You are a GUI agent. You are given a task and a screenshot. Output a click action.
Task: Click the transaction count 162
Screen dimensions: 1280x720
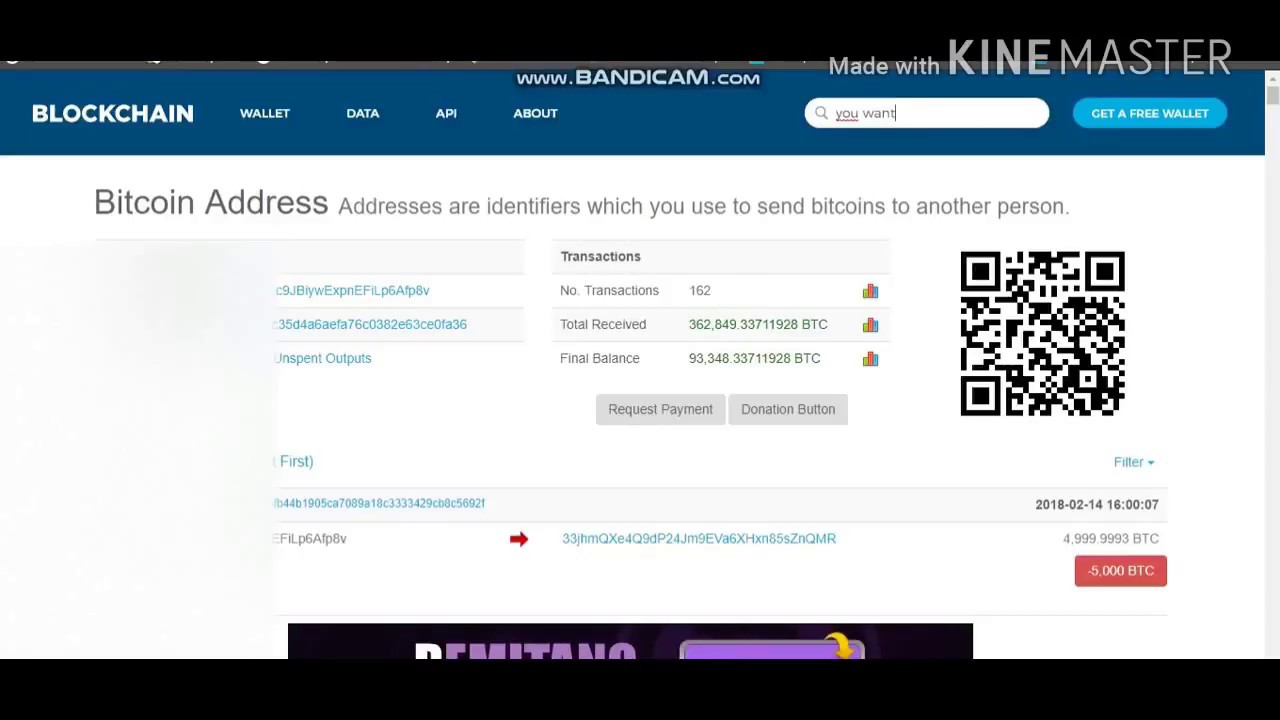coord(700,290)
